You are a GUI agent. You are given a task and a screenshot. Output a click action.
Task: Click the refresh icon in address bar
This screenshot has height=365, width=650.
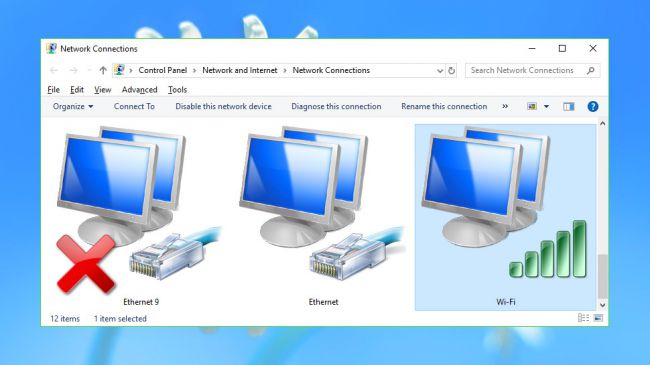[451, 71]
